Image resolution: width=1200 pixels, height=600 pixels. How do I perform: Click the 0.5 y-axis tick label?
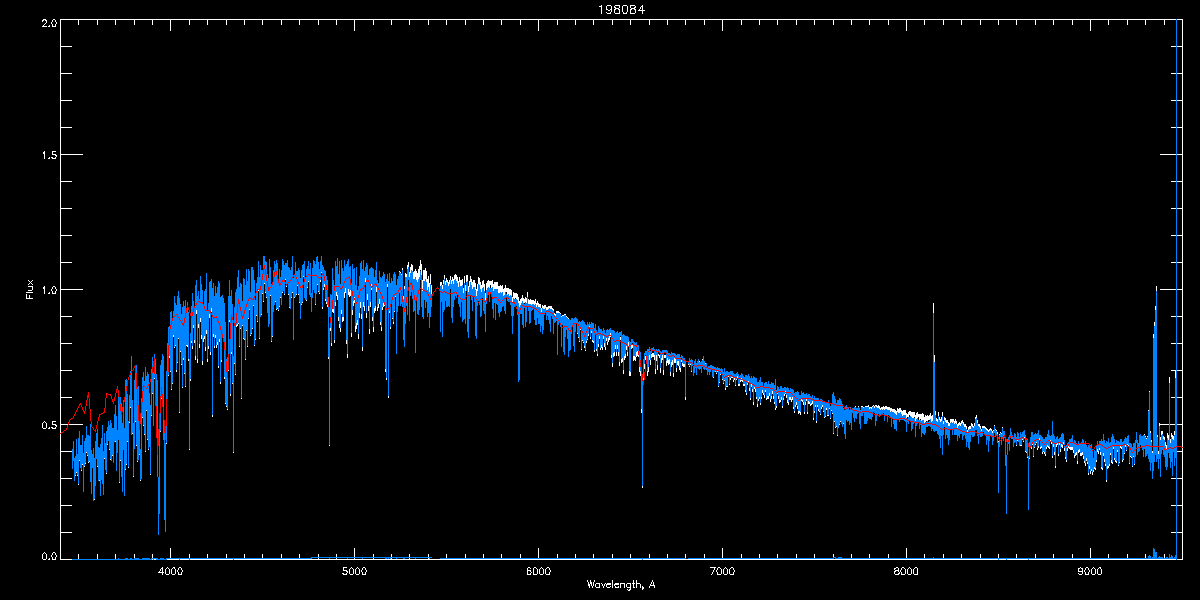click(x=47, y=424)
